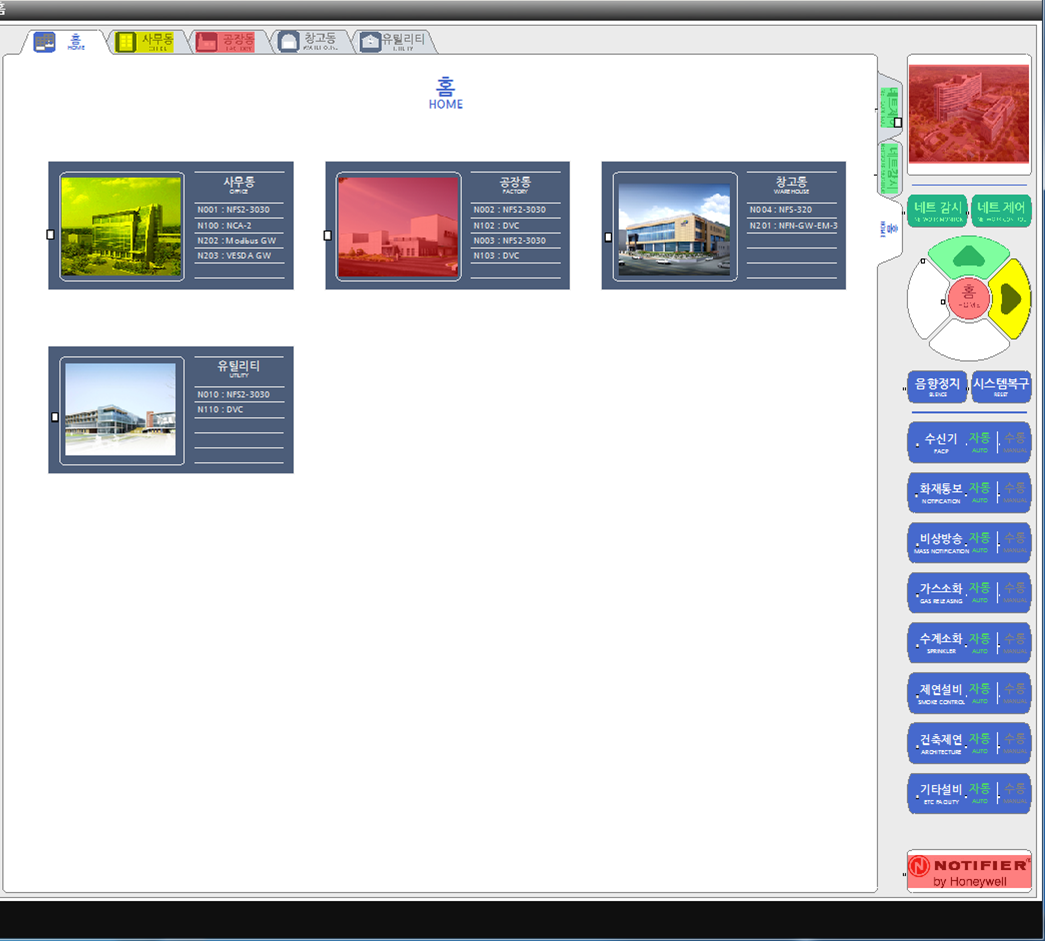Click the 창고동 warehouse tab icon

[x=289, y=42]
